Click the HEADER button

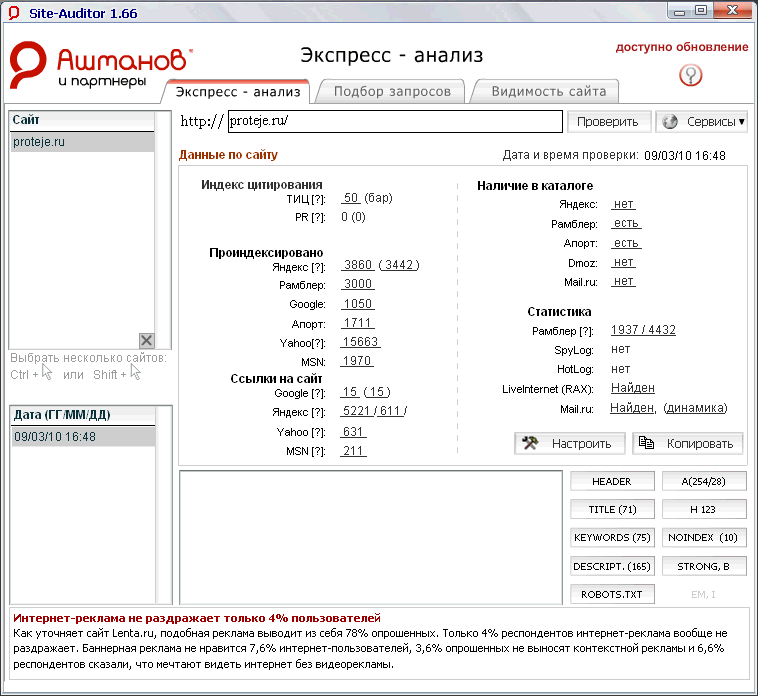click(x=612, y=481)
